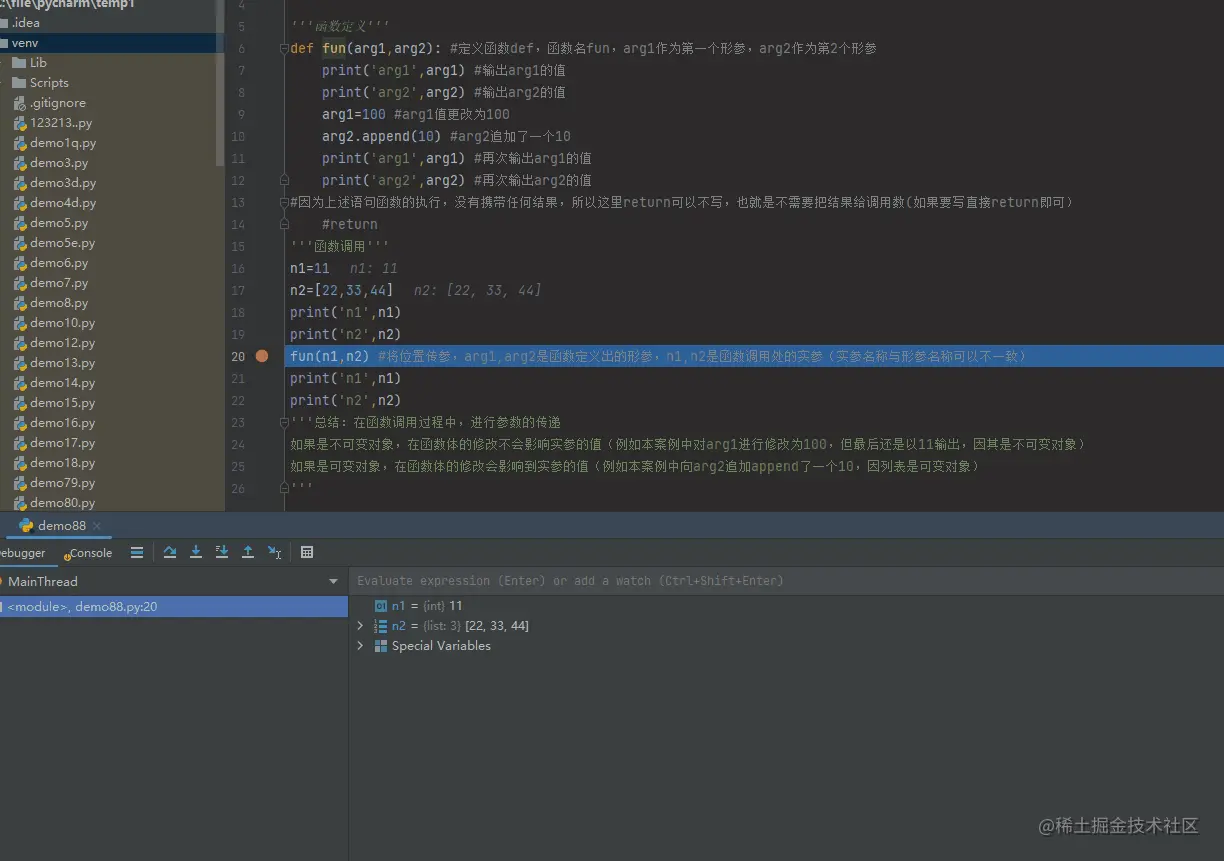Click the fold marker on line 26
The width and height of the screenshot is (1224, 861).
coord(285,488)
